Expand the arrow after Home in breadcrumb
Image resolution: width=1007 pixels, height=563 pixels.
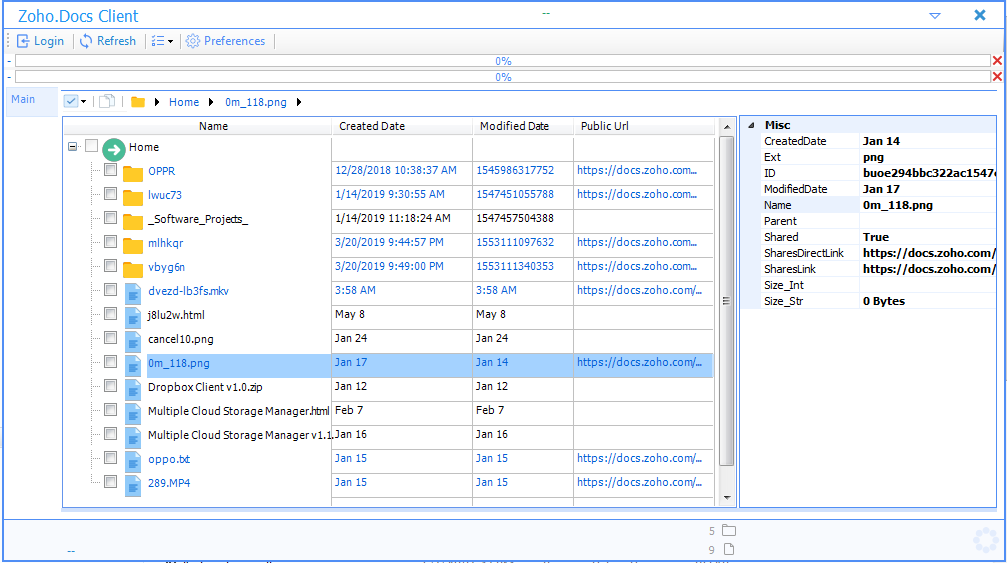(x=211, y=102)
